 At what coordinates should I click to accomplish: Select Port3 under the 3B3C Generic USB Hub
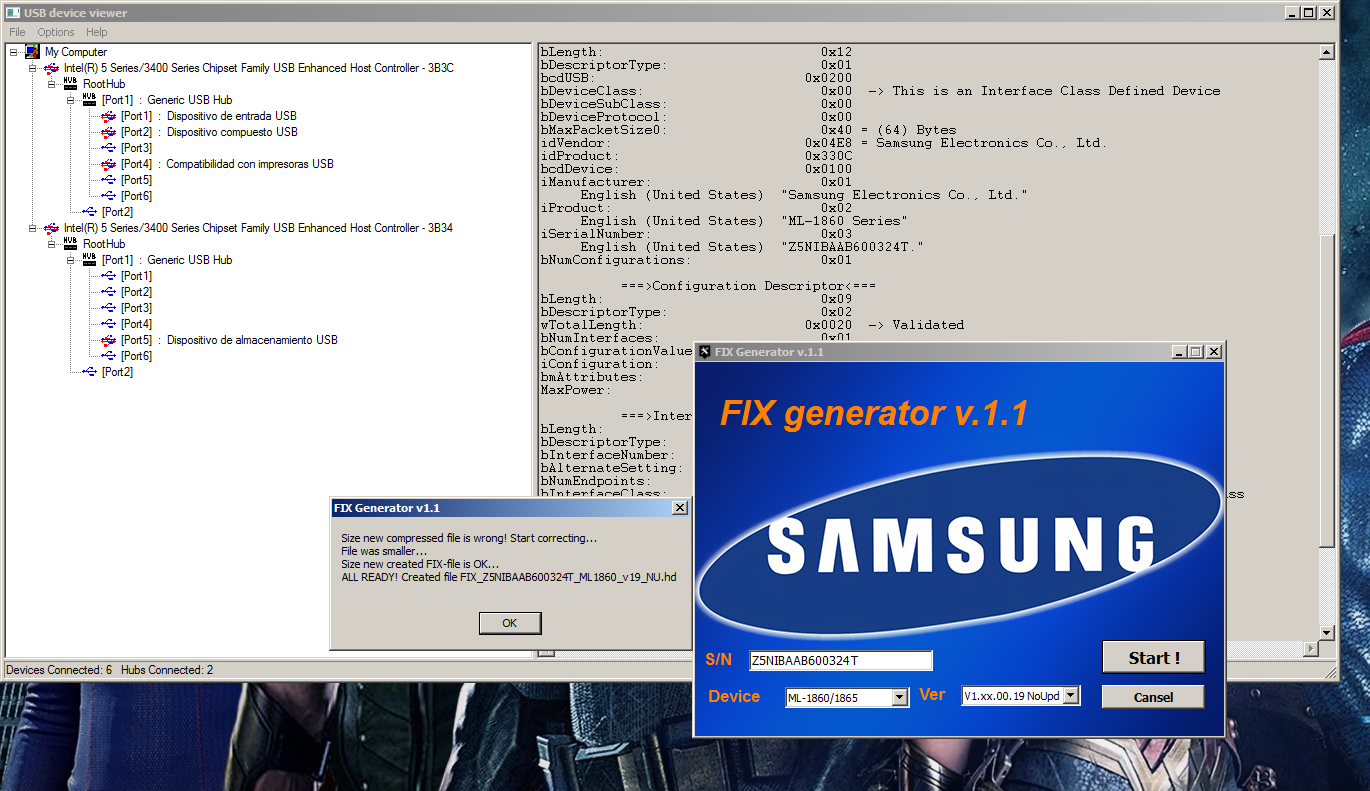tap(136, 148)
